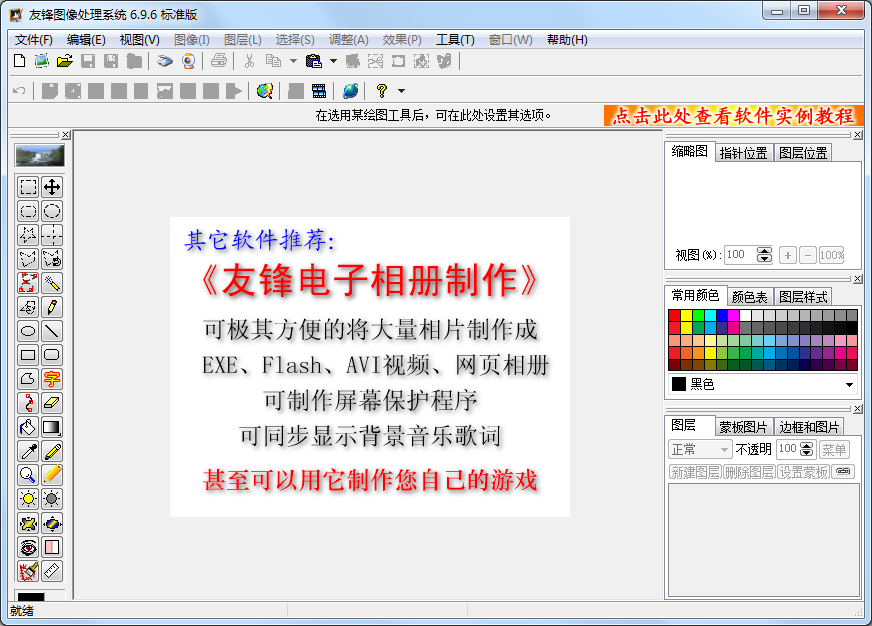
Task: Pick the Magic Wand tool
Action: [52, 283]
